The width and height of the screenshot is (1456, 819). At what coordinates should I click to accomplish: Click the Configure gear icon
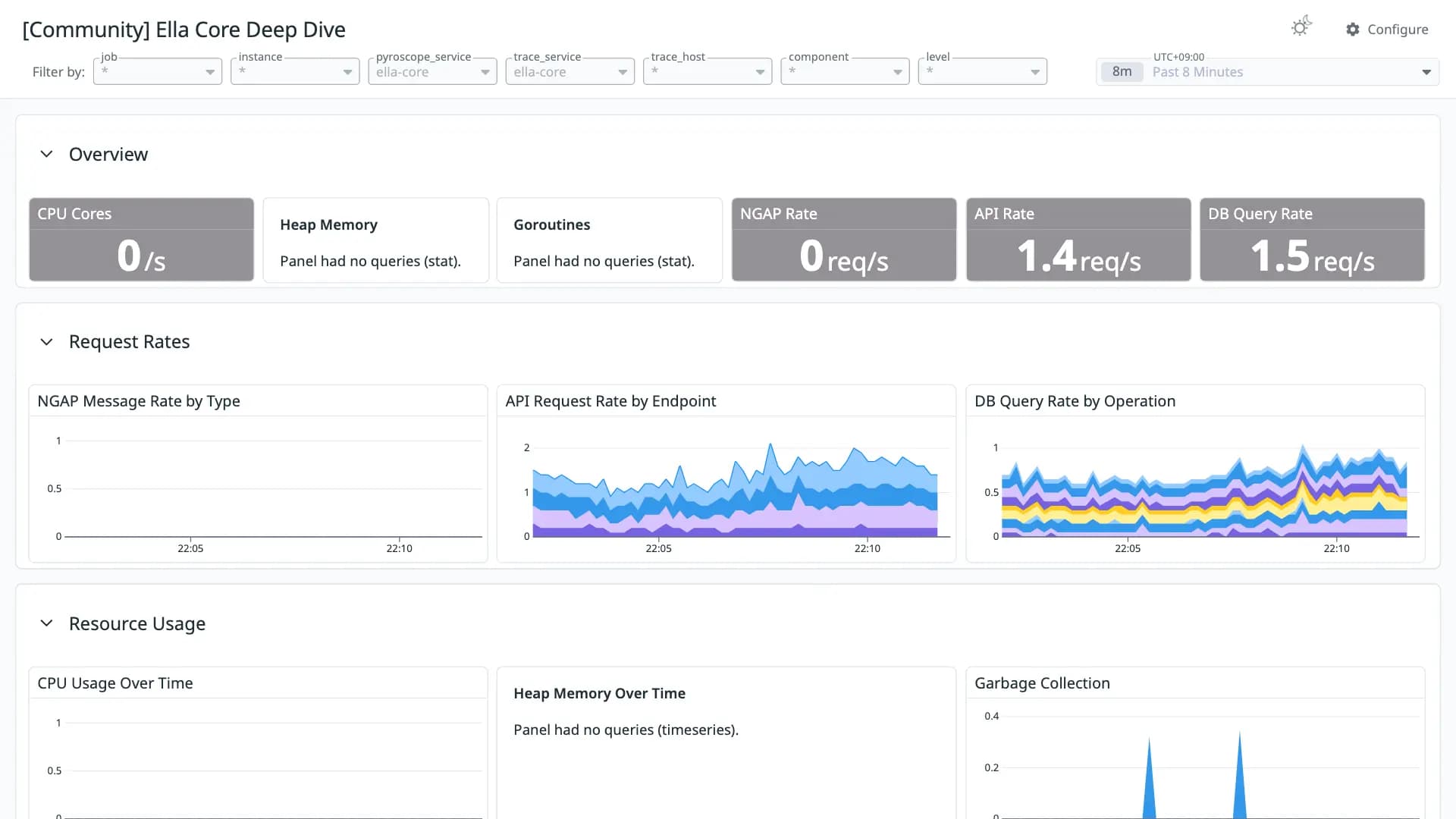pos(1353,30)
